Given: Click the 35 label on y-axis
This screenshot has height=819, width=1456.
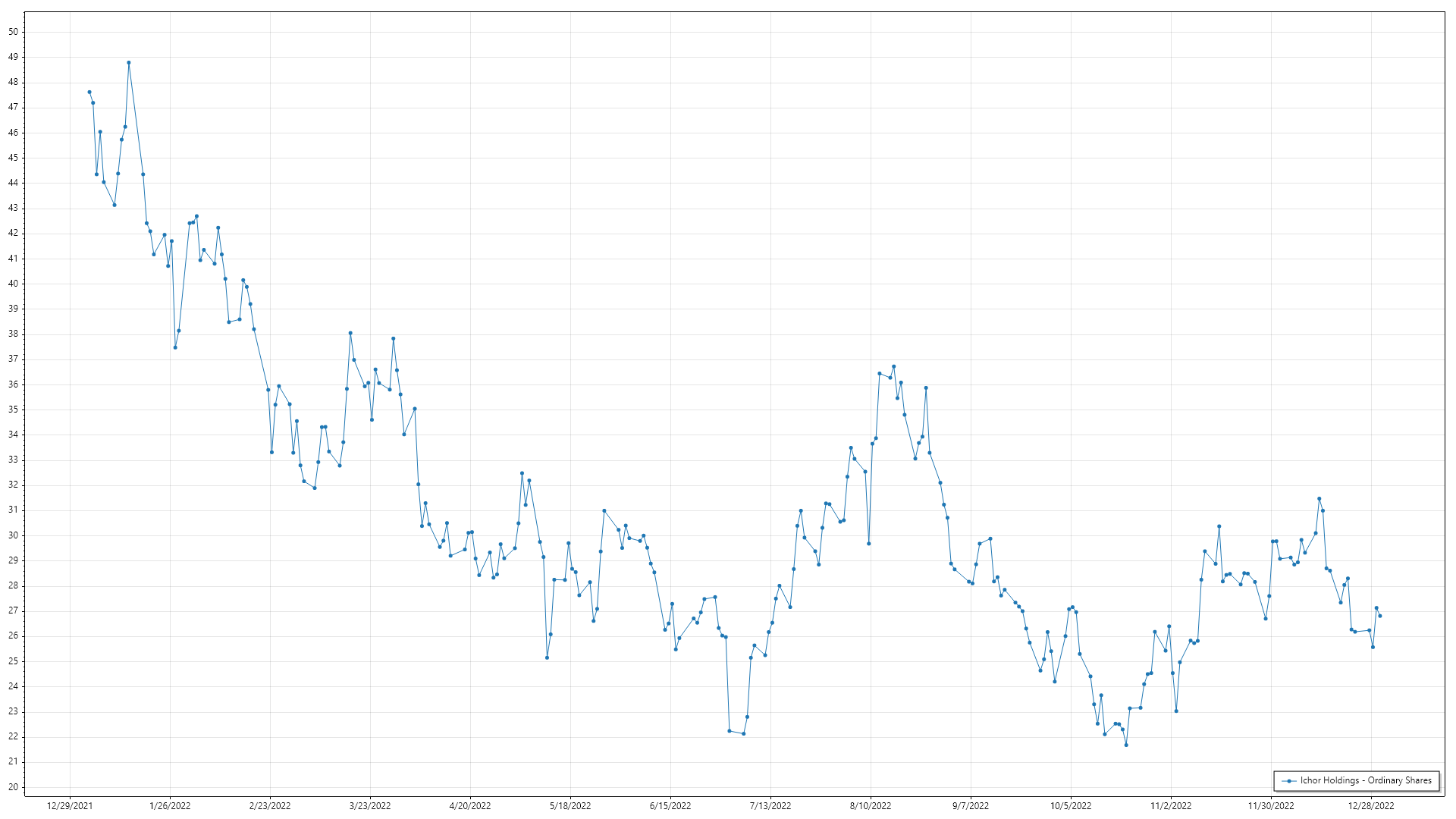Looking at the screenshot, I should tap(14, 409).
